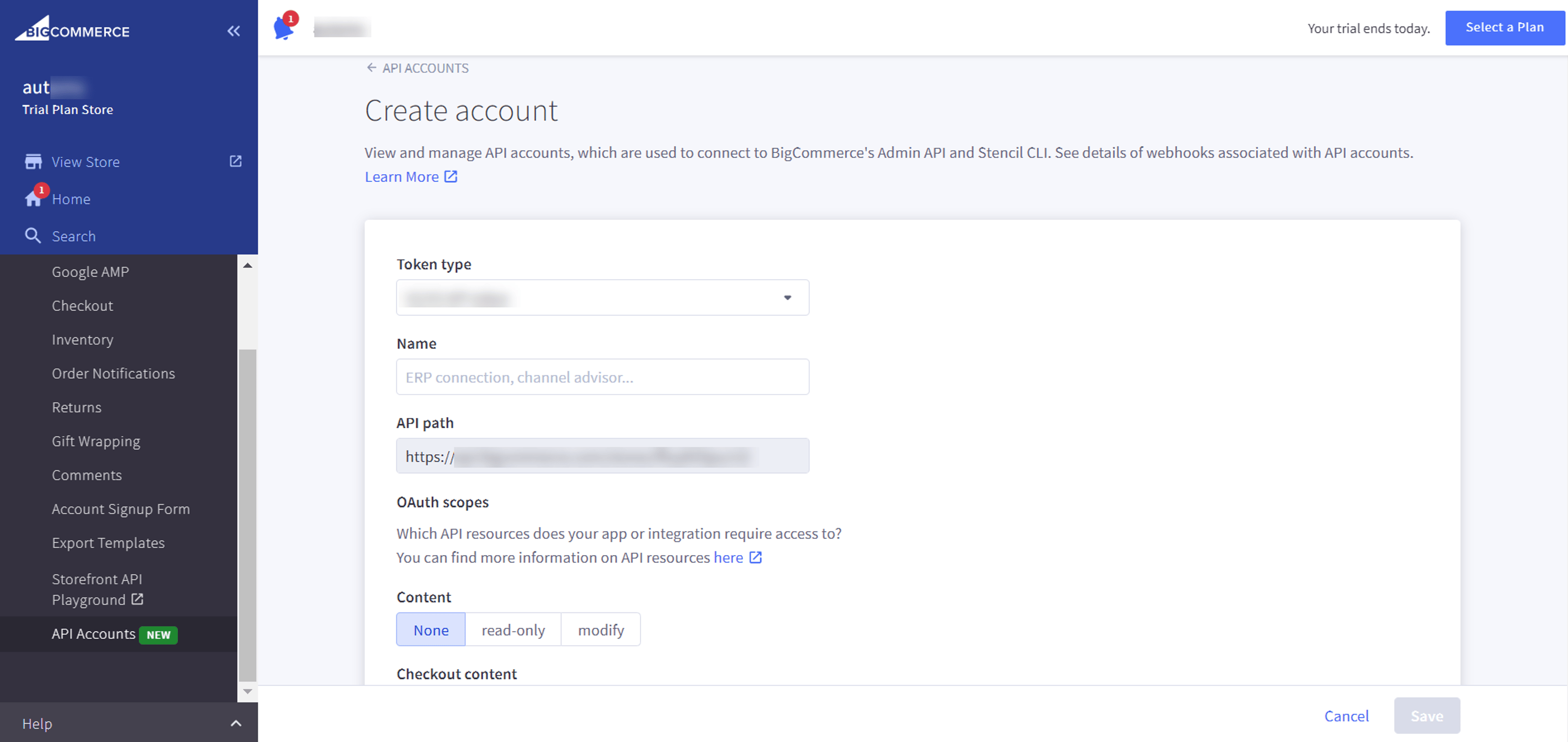Image resolution: width=1568 pixels, height=742 pixels.
Task: Focus the Name input field
Action: click(603, 377)
